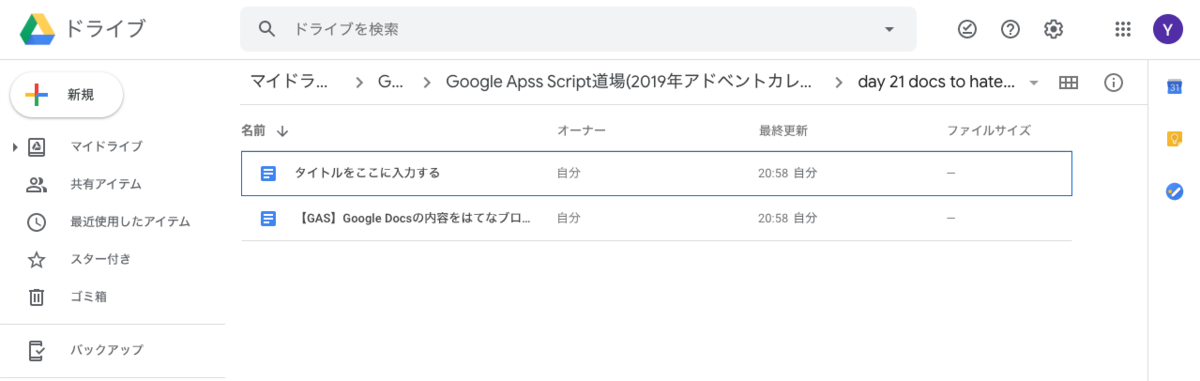Click the Google Drive logo
The height and width of the screenshot is (381, 1200).
(37, 29)
